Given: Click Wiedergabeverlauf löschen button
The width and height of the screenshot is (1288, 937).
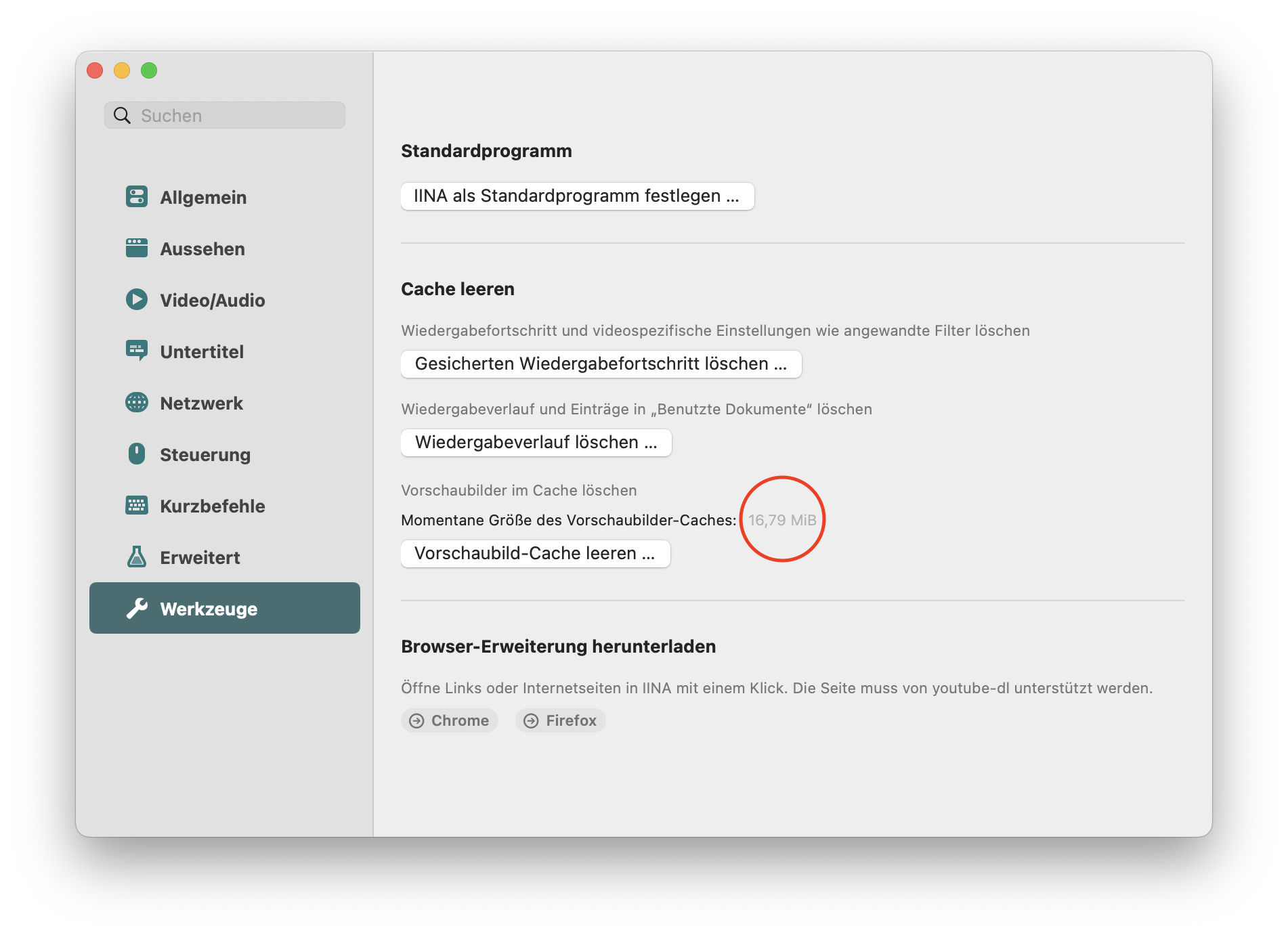Looking at the screenshot, I should [536, 443].
